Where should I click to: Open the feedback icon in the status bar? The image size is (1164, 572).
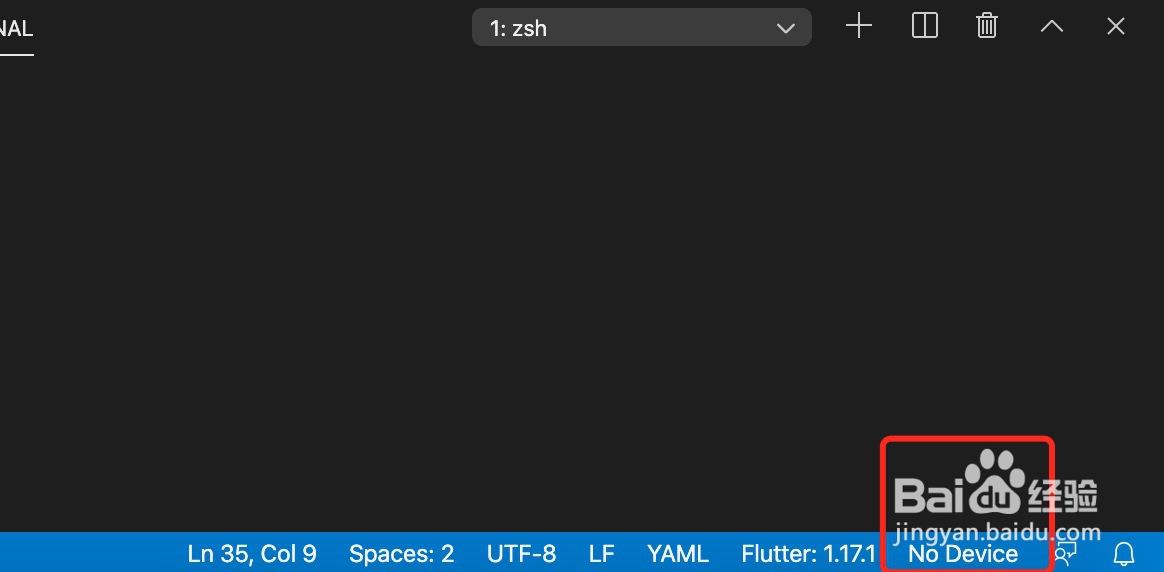tap(1067, 553)
